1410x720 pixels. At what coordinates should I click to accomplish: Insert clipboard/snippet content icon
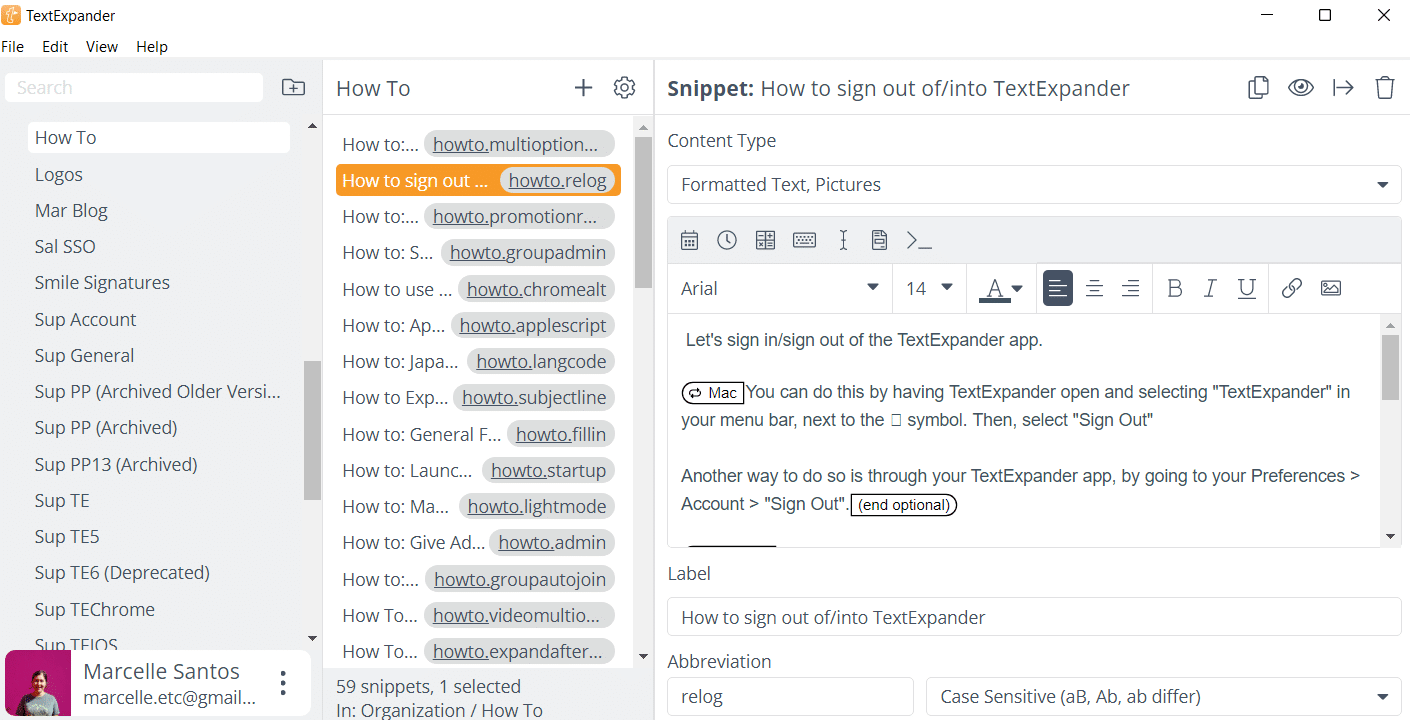click(879, 240)
